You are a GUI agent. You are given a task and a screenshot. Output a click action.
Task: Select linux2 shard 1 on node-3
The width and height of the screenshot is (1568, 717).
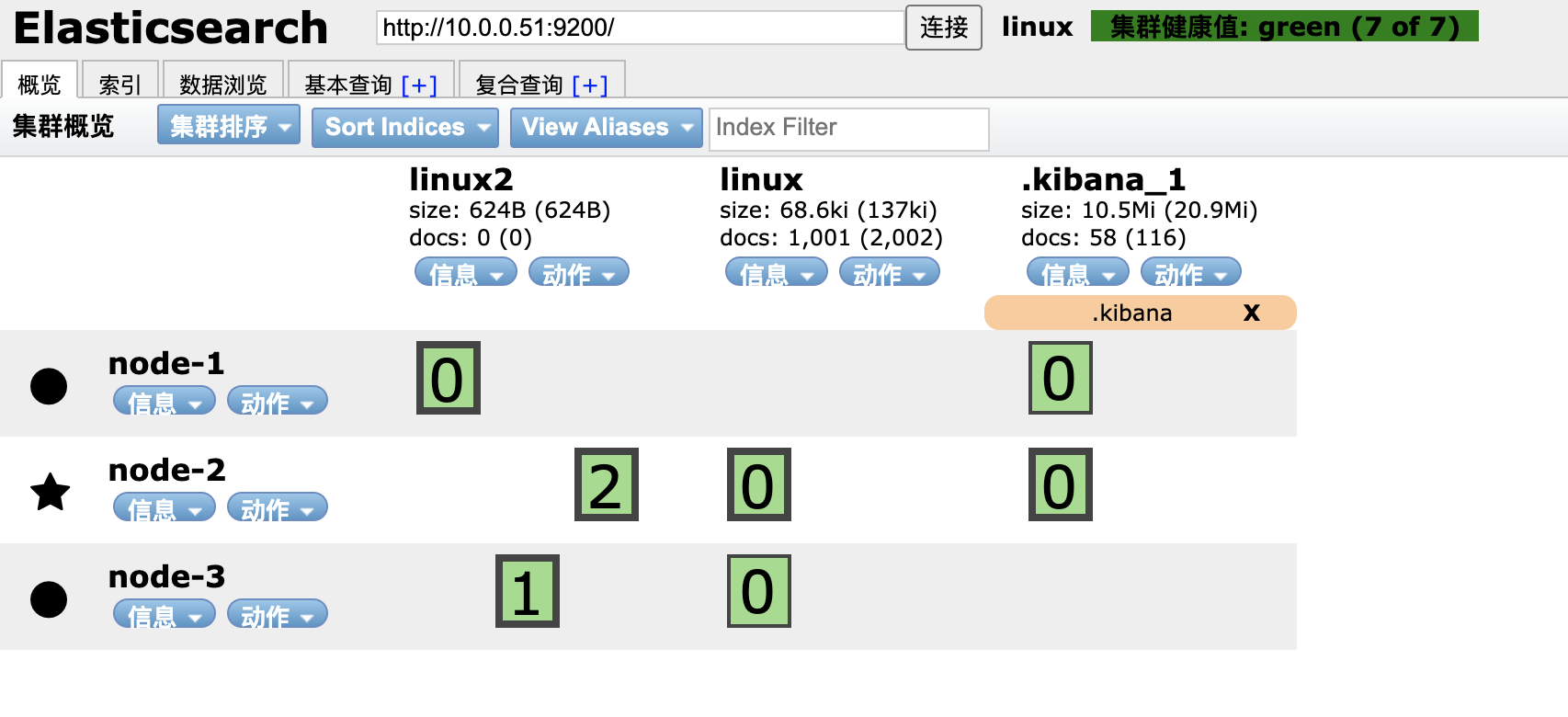click(x=528, y=591)
